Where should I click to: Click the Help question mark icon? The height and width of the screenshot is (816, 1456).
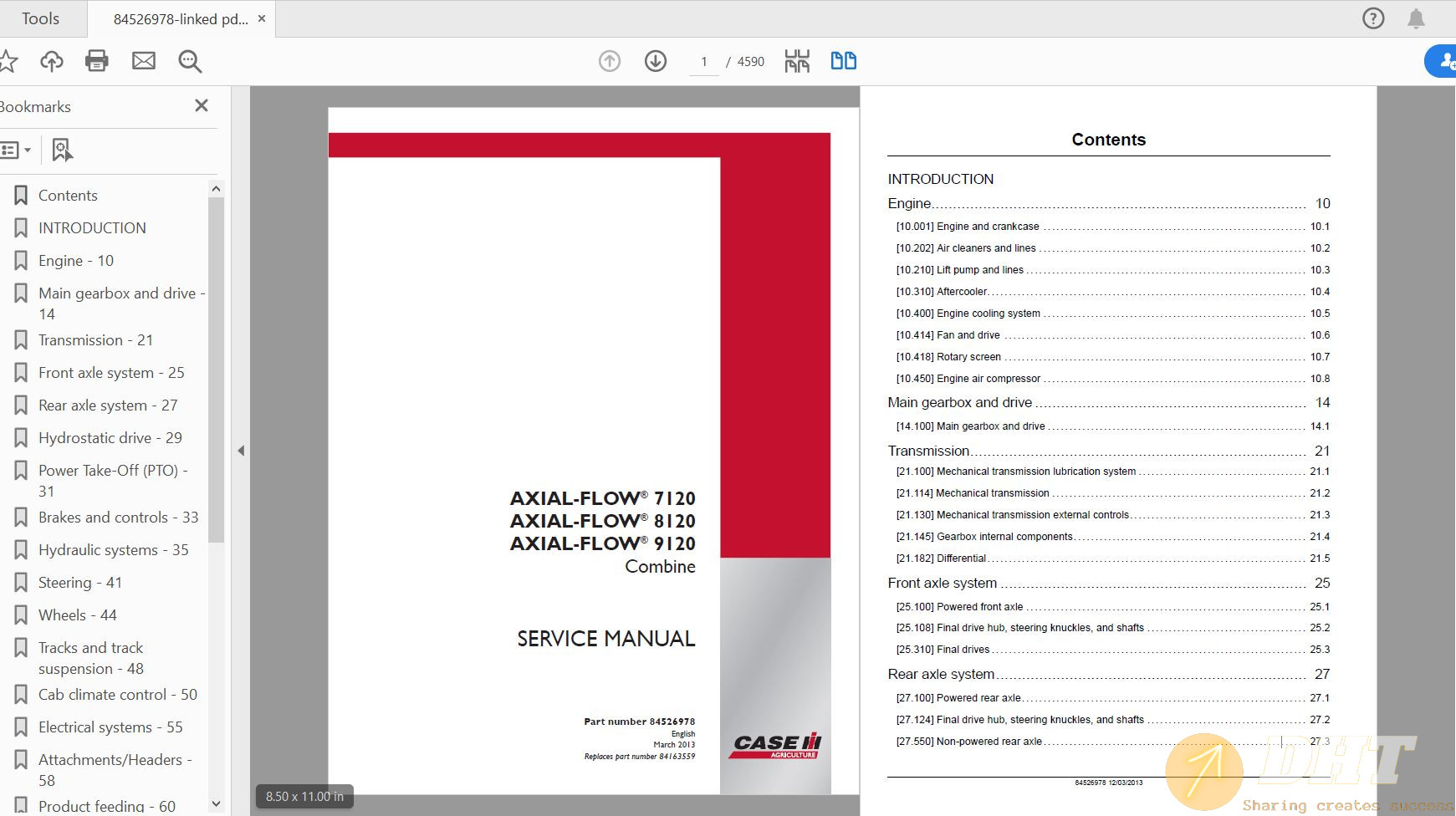point(1373,18)
